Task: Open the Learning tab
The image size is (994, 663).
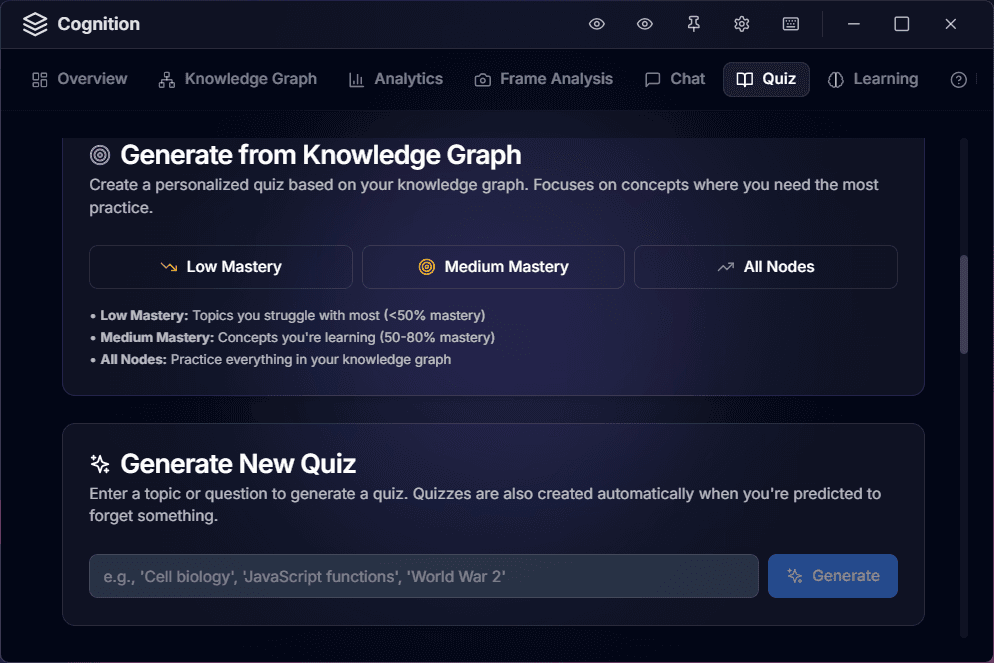Action: pos(873,79)
